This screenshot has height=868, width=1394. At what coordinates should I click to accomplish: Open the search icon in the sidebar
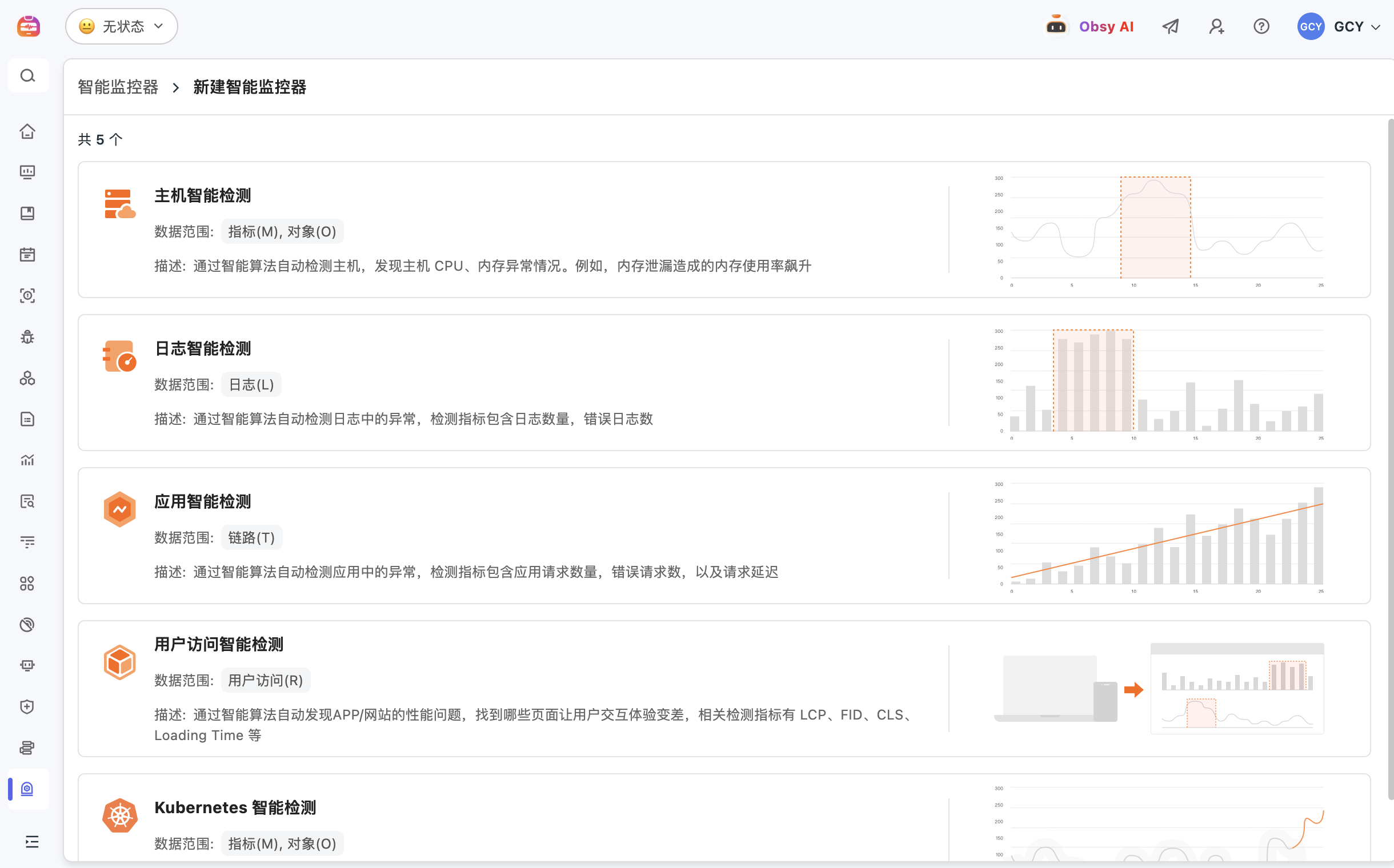pyautogui.click(x=27, y=76)
